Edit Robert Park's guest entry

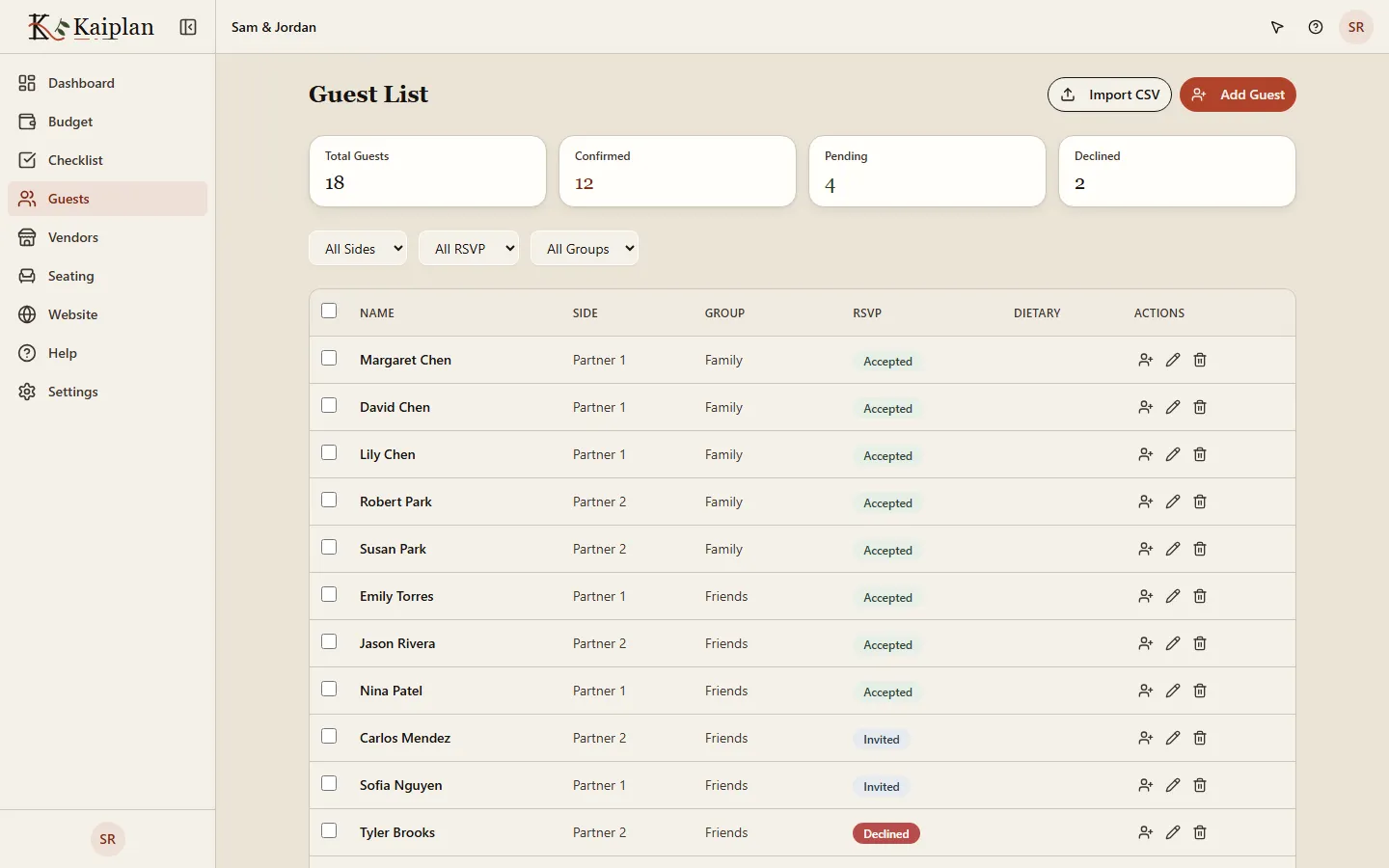[1173, 502]
